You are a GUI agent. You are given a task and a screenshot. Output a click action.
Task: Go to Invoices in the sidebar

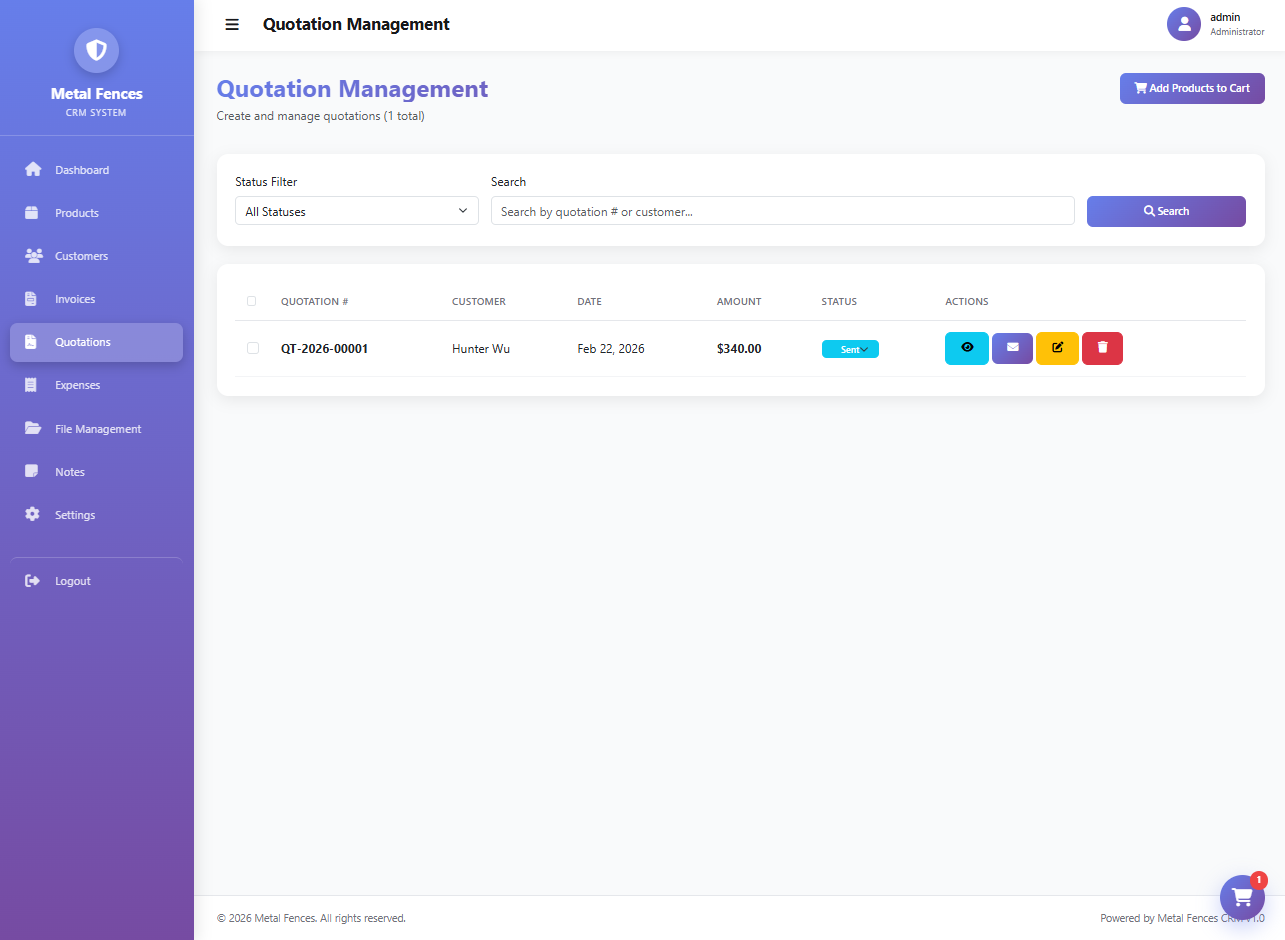tap(75, 299)
